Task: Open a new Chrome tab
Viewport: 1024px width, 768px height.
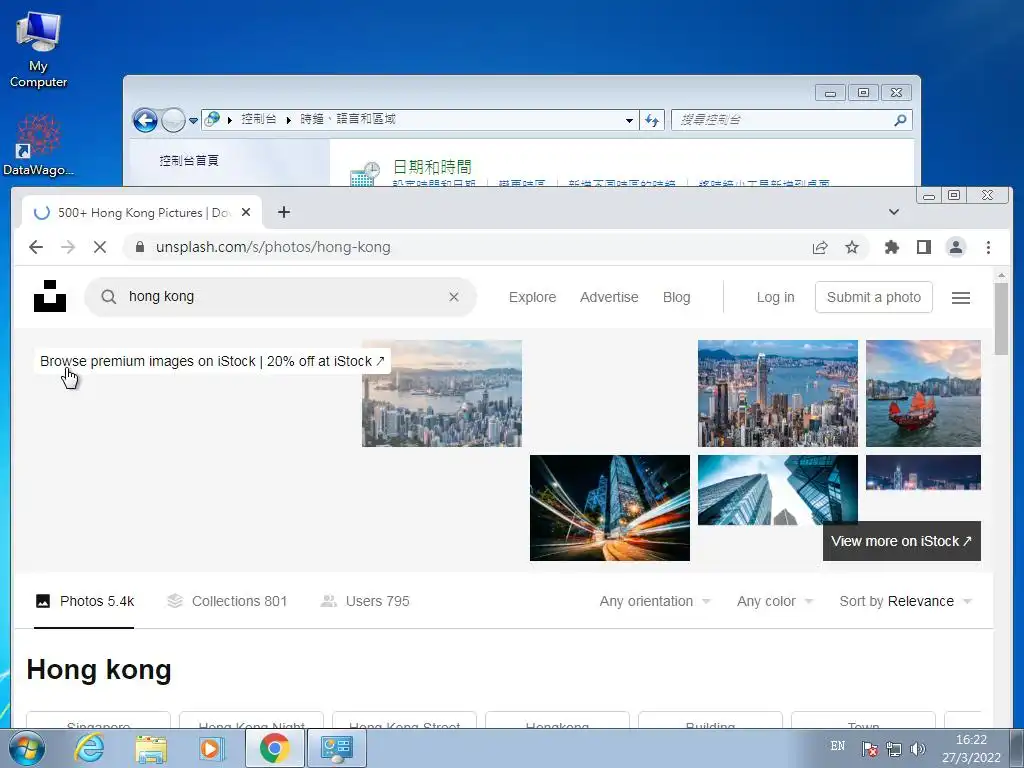Action: click(x=283, y=212)
